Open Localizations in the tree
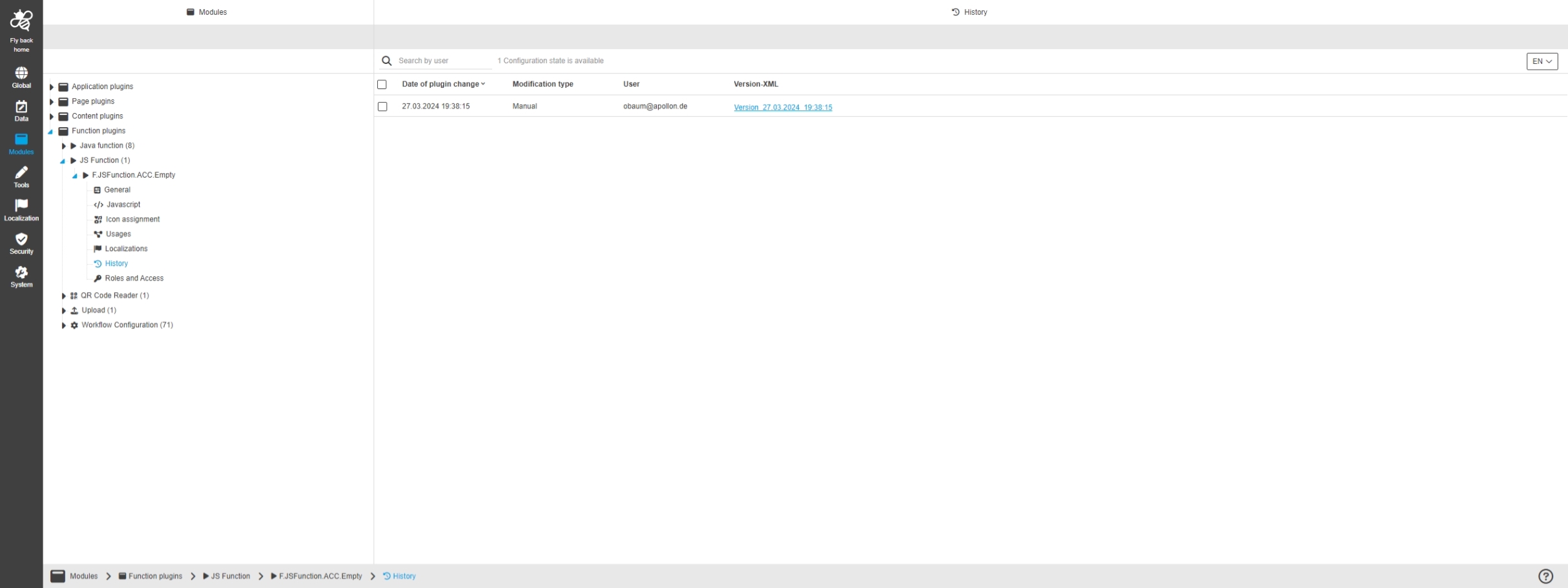1568x588 pixels. coord(127,248)
